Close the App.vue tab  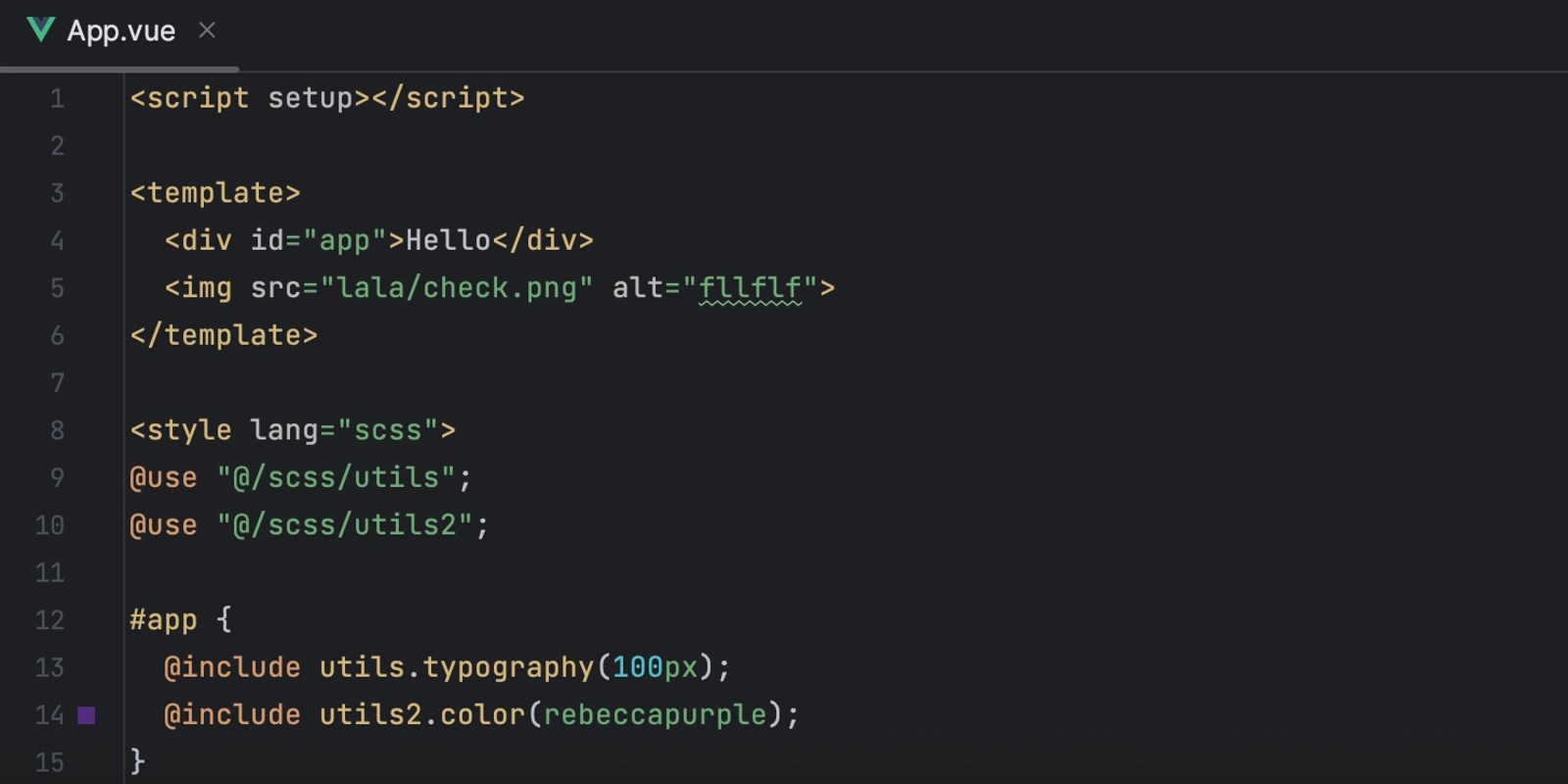tap(207, 30)
